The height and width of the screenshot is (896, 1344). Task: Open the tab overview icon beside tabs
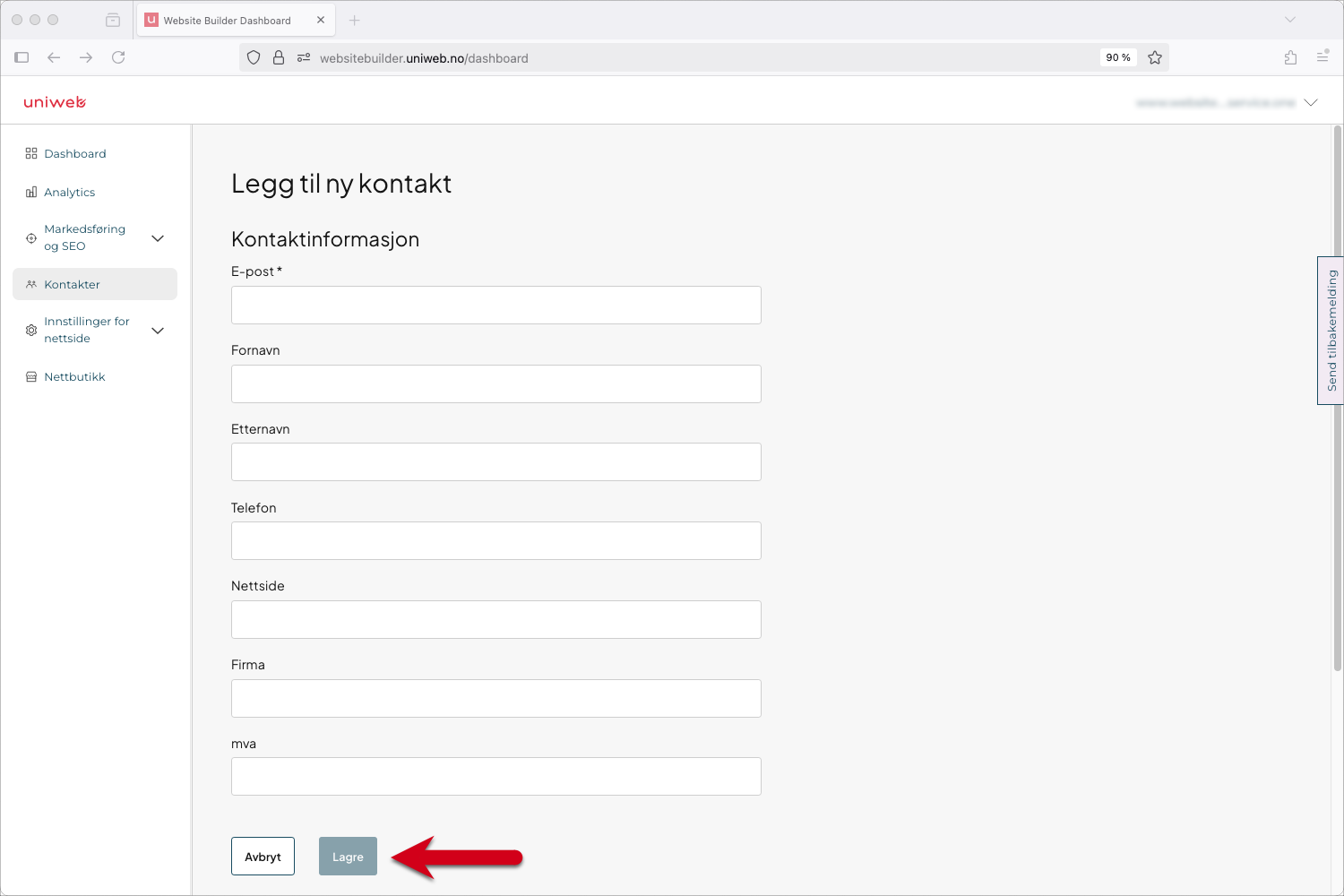click(113, 20)
